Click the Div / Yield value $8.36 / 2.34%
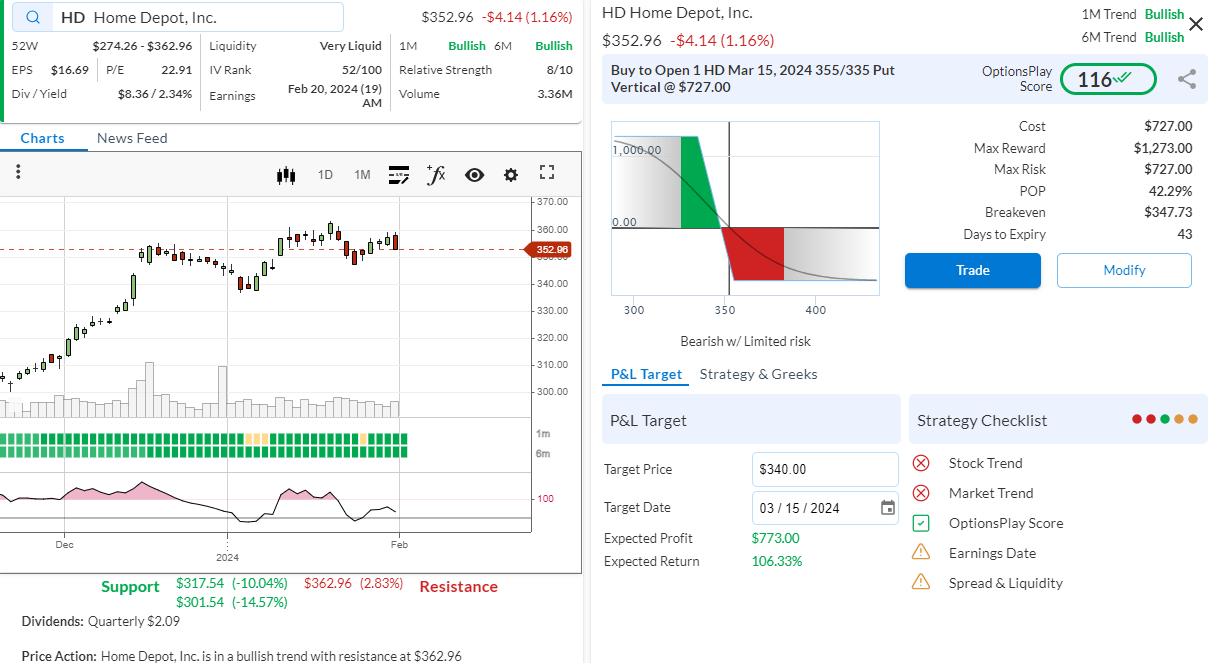Image resolution: width=1209 pixels, height=663 pixels. [x=154, y=94]
